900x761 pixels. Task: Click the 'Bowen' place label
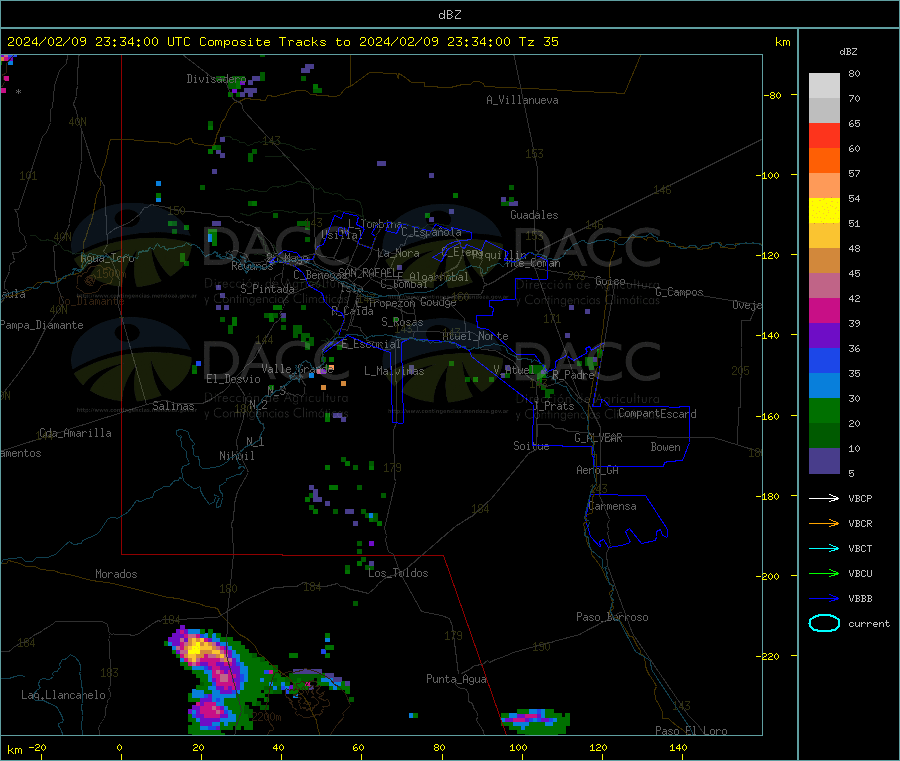[665, 447]
